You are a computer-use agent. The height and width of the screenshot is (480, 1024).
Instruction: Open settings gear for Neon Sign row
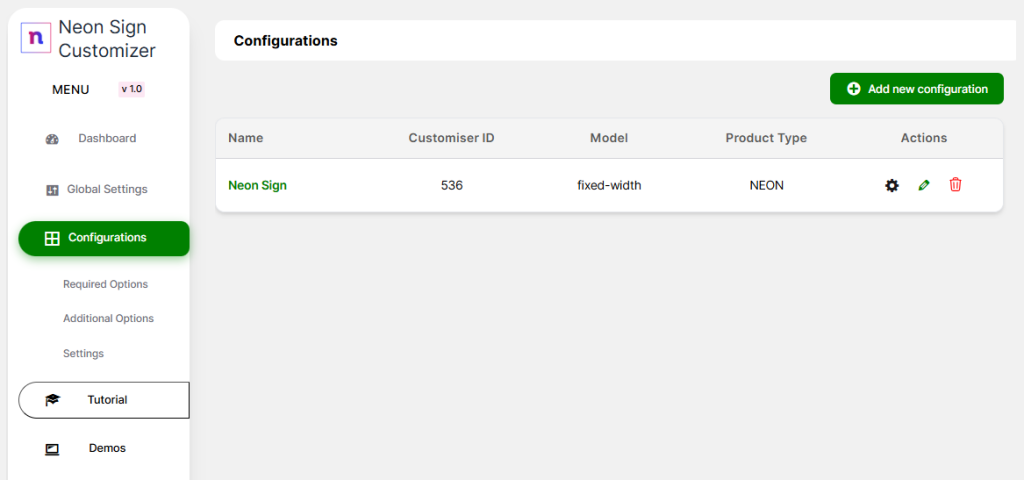pyautogui.click(x=892, y=185)
